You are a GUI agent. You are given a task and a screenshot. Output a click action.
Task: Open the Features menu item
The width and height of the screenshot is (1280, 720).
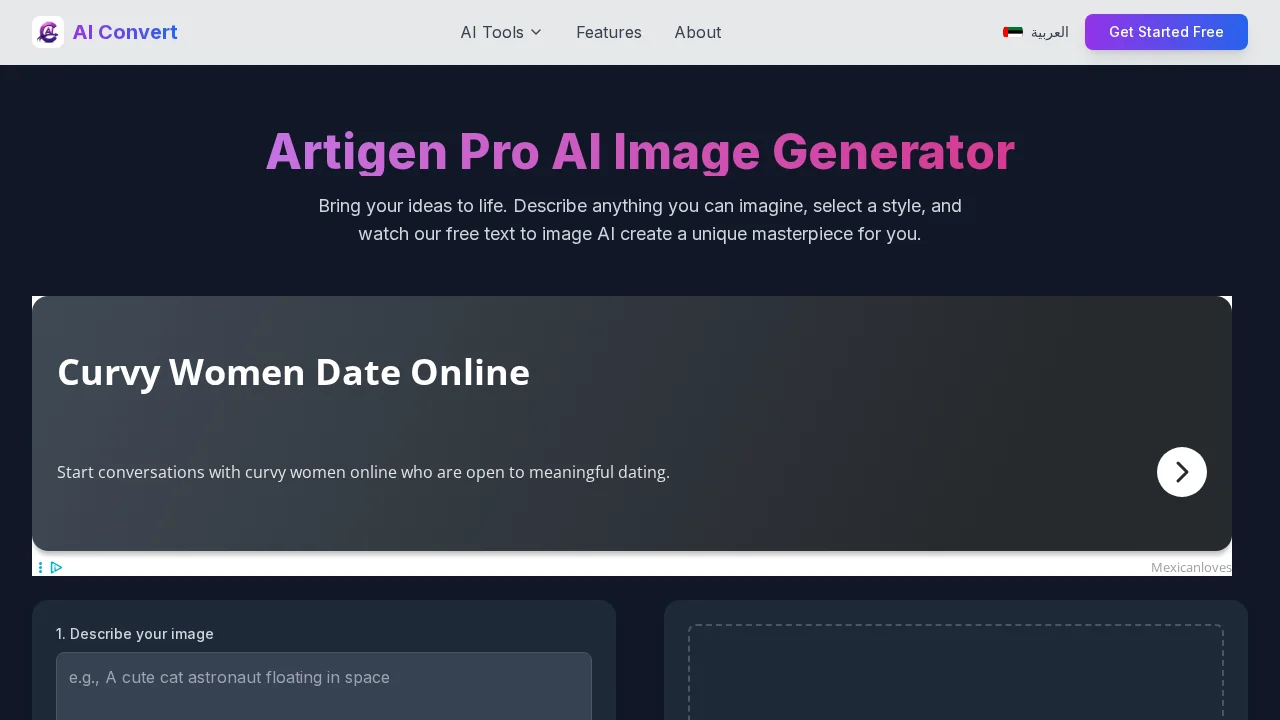coord(609,32)
